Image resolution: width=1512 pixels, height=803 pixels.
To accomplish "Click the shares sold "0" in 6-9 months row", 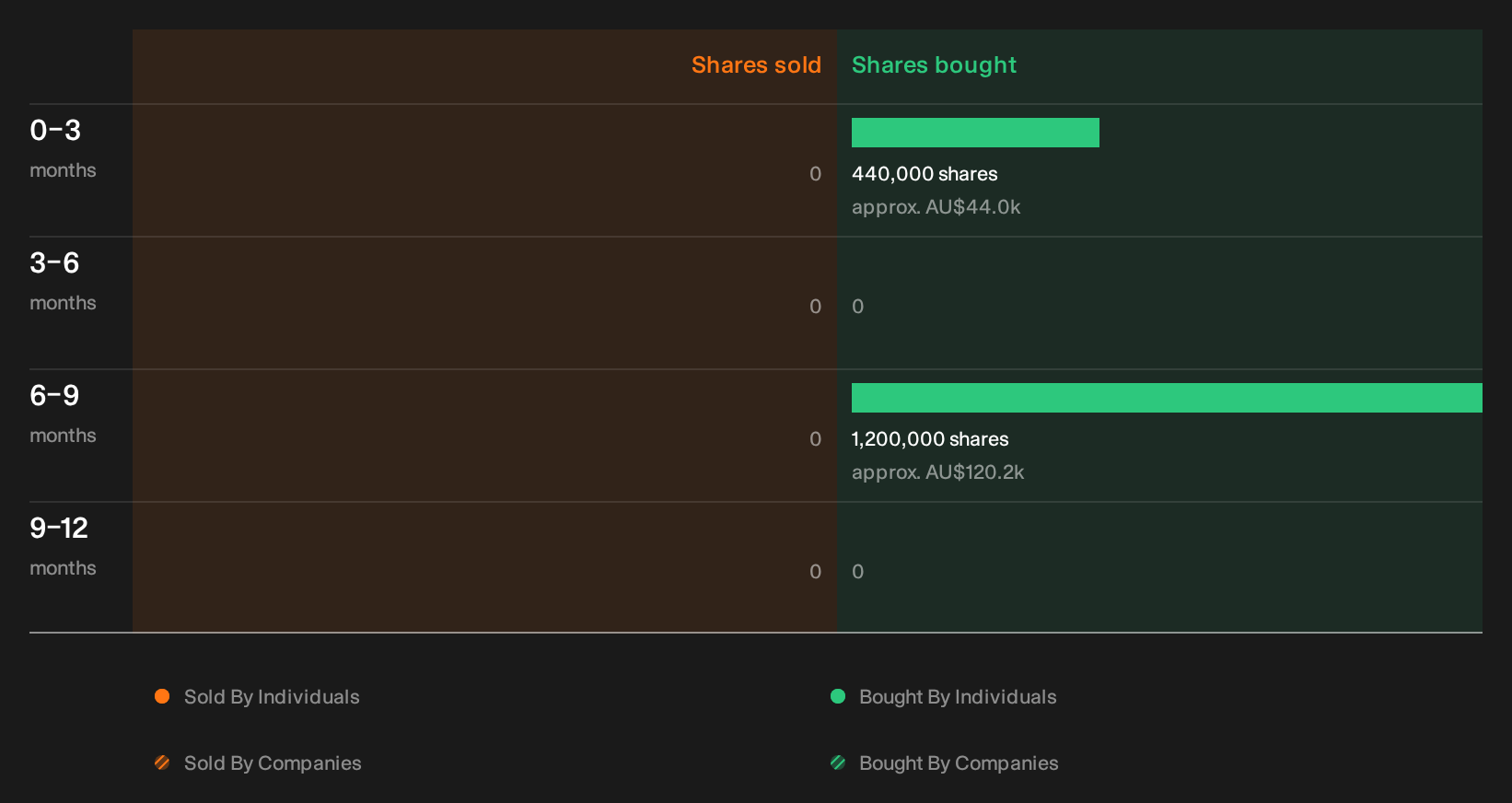I will point(815,439).
